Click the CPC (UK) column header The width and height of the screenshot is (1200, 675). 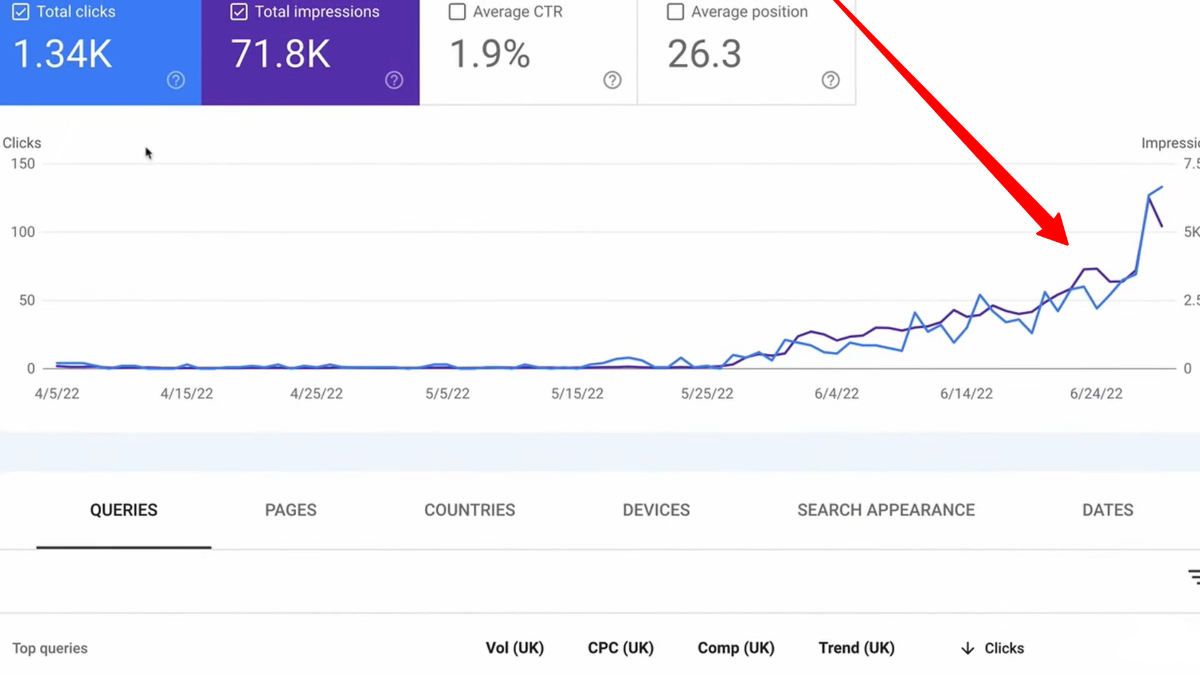click(621, 648)
